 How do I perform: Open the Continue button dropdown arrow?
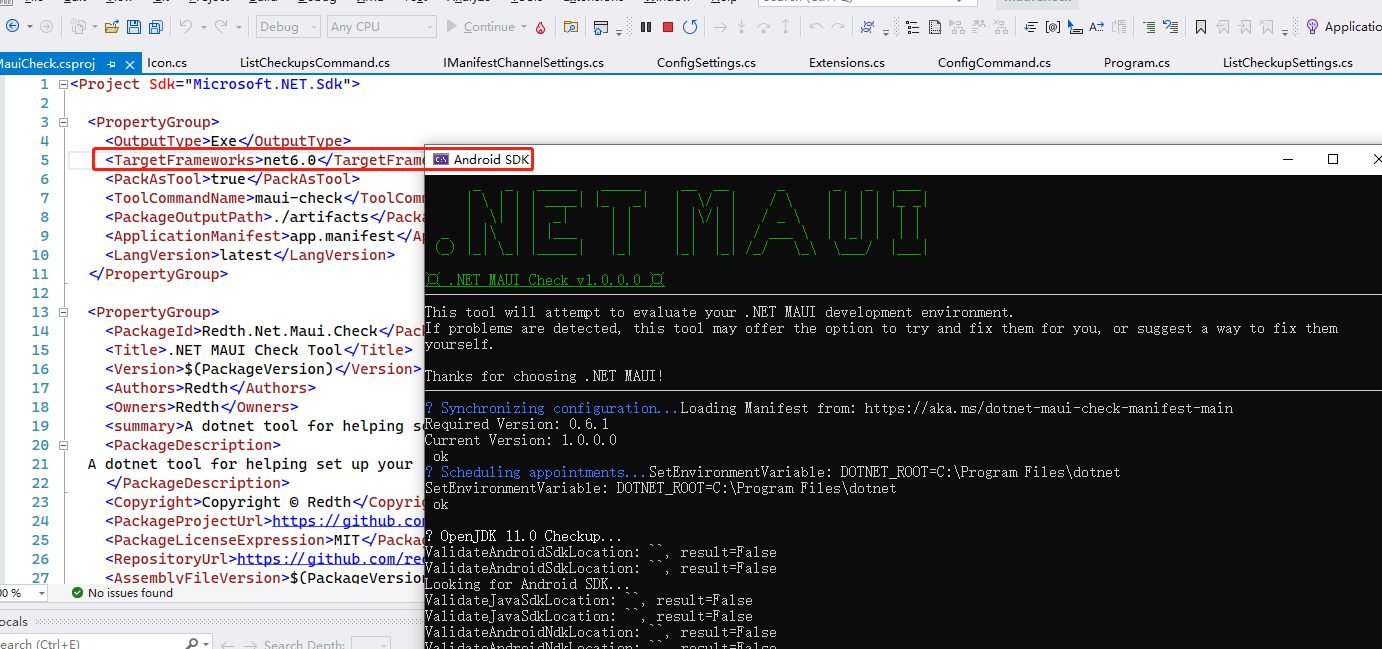pyautogui.click(x=523, y=27)
